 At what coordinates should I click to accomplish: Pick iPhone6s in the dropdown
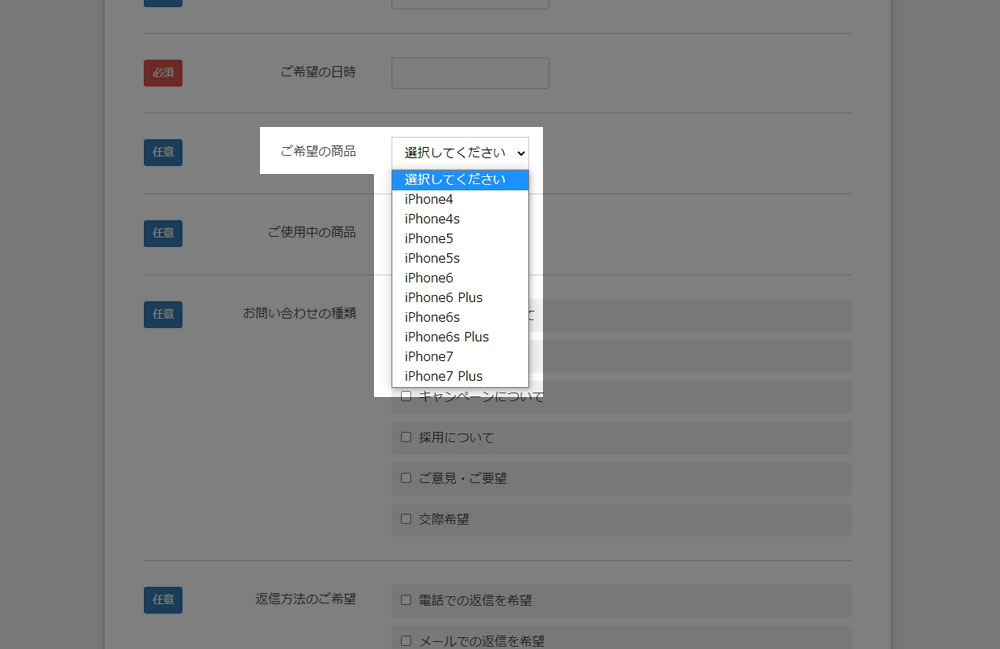460,317
